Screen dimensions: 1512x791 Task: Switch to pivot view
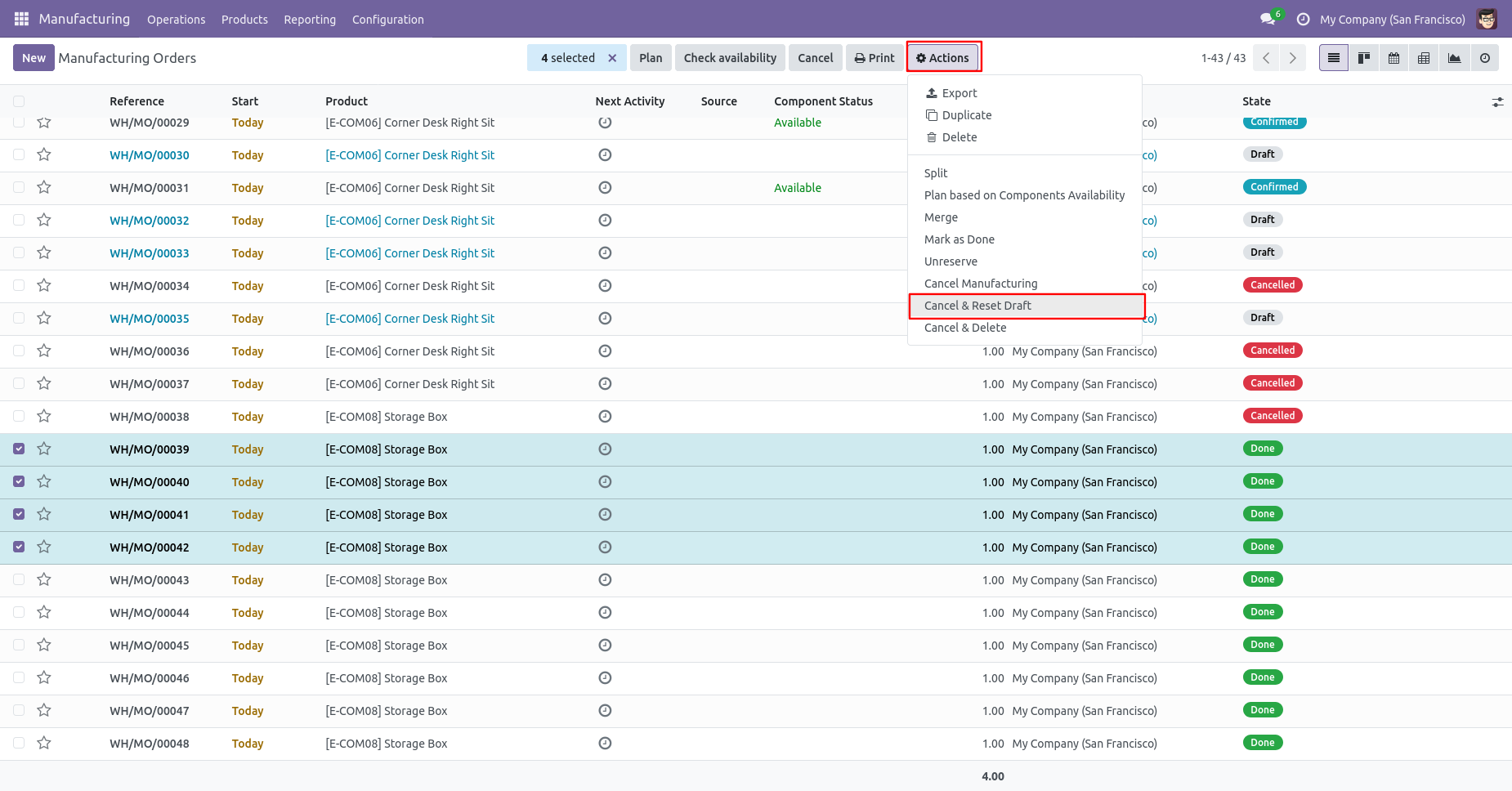pyautogui.click(x=1424, y=58)
